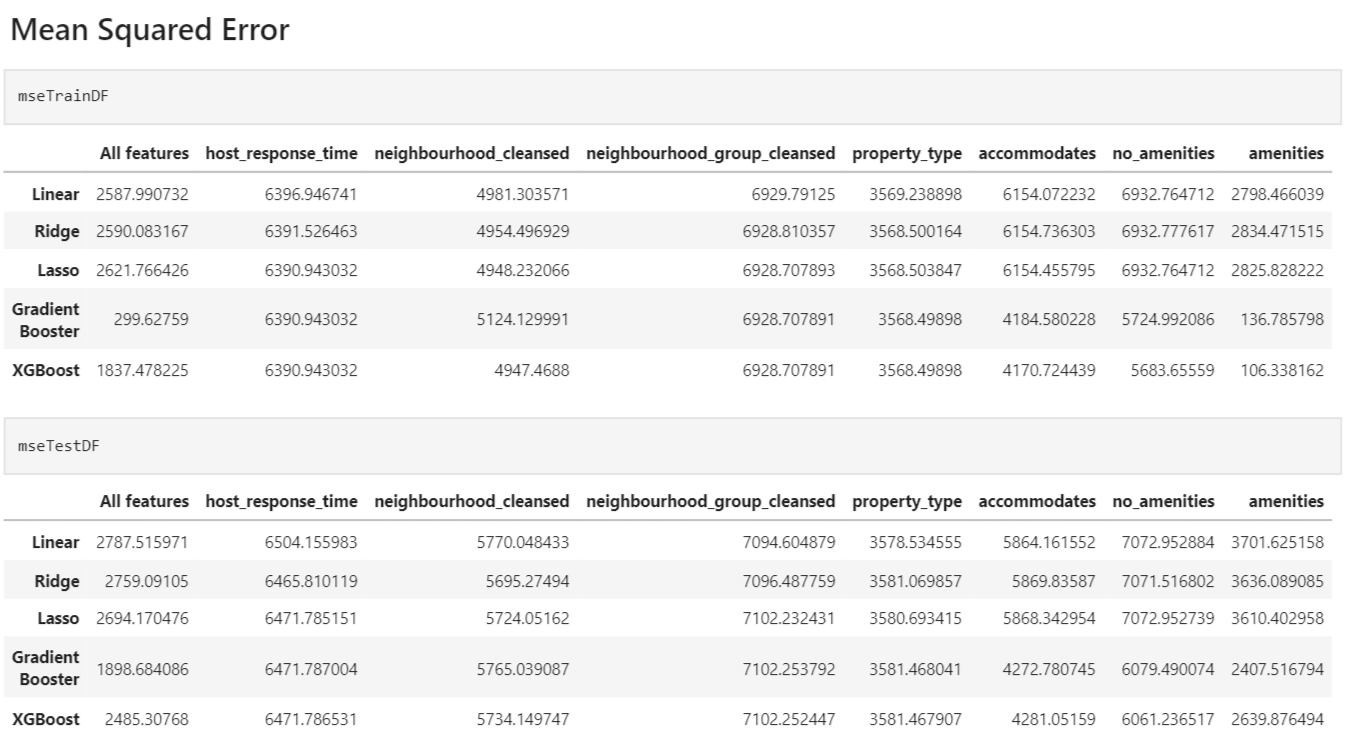Select train table value 6391.526463
The image size is (1350, 745).
pos(311,232)
